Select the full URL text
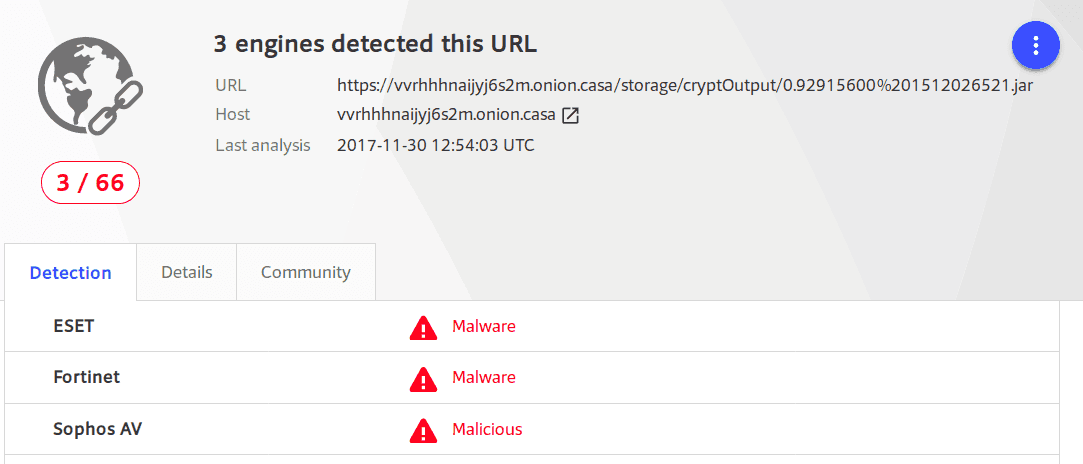The width and height of the screenshot is (1083, 464). coord(685,85)
